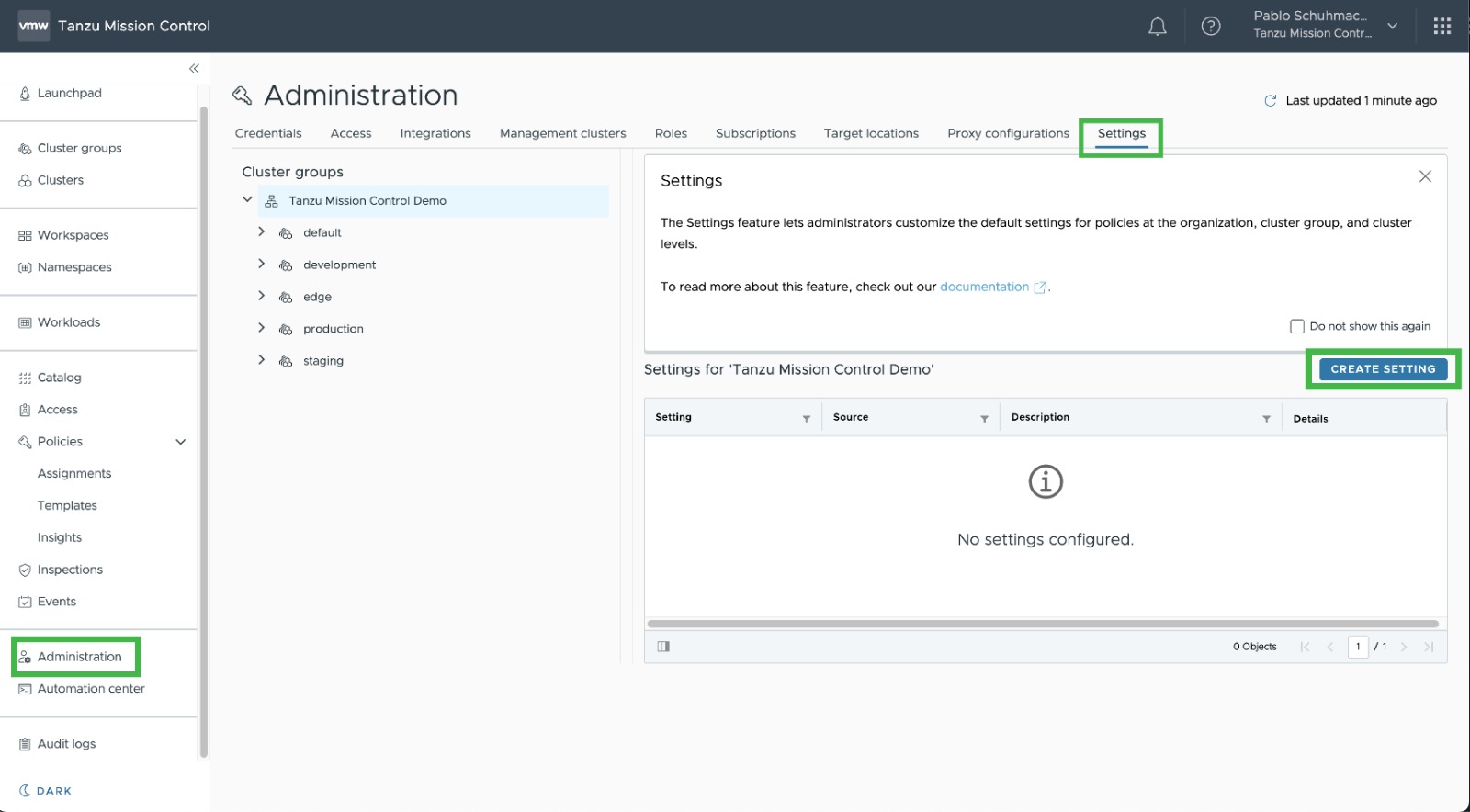Viewport: 1470px width, 812px height.
Task: Open the documentation link
Action: (x=984, y=287)
